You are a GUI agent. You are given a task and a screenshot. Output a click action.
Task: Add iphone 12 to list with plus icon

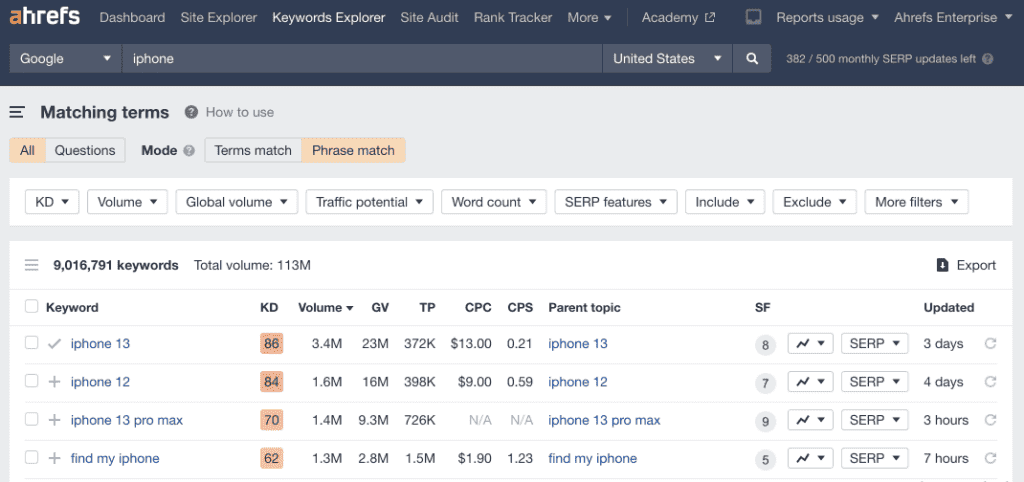coord(54,382)
